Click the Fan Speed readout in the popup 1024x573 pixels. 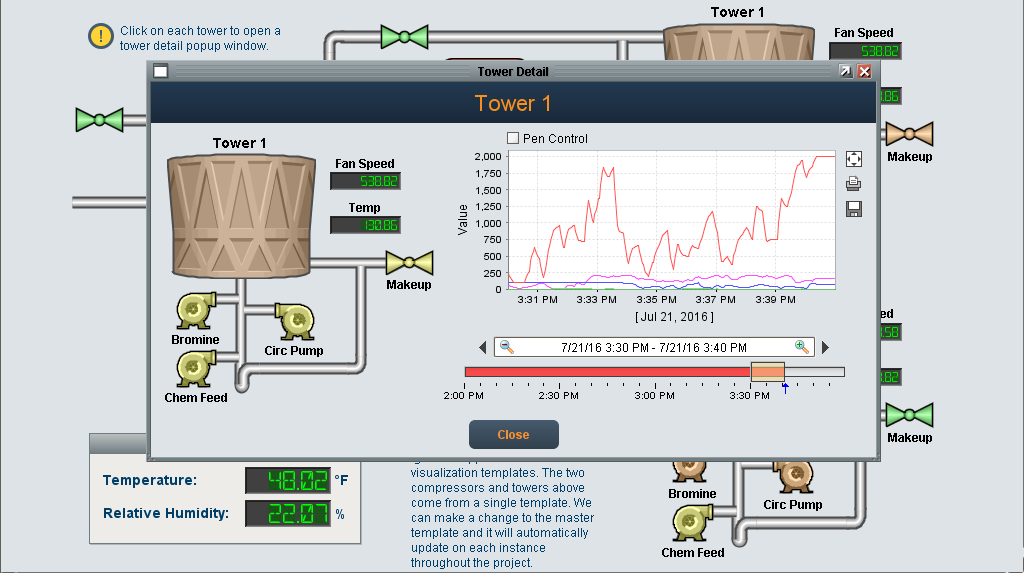[x=365, y=181]
